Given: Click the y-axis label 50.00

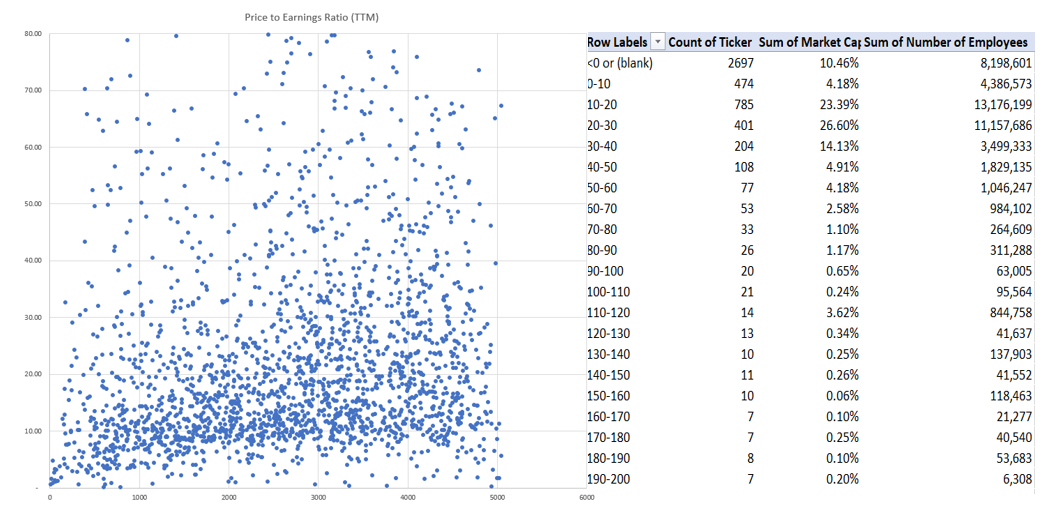Looking at the screenshot, I should click(34, 203).
